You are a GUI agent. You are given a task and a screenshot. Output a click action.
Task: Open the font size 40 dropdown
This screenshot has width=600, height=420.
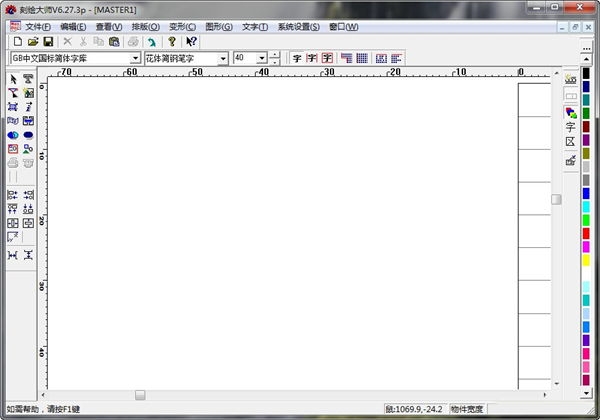261,59
